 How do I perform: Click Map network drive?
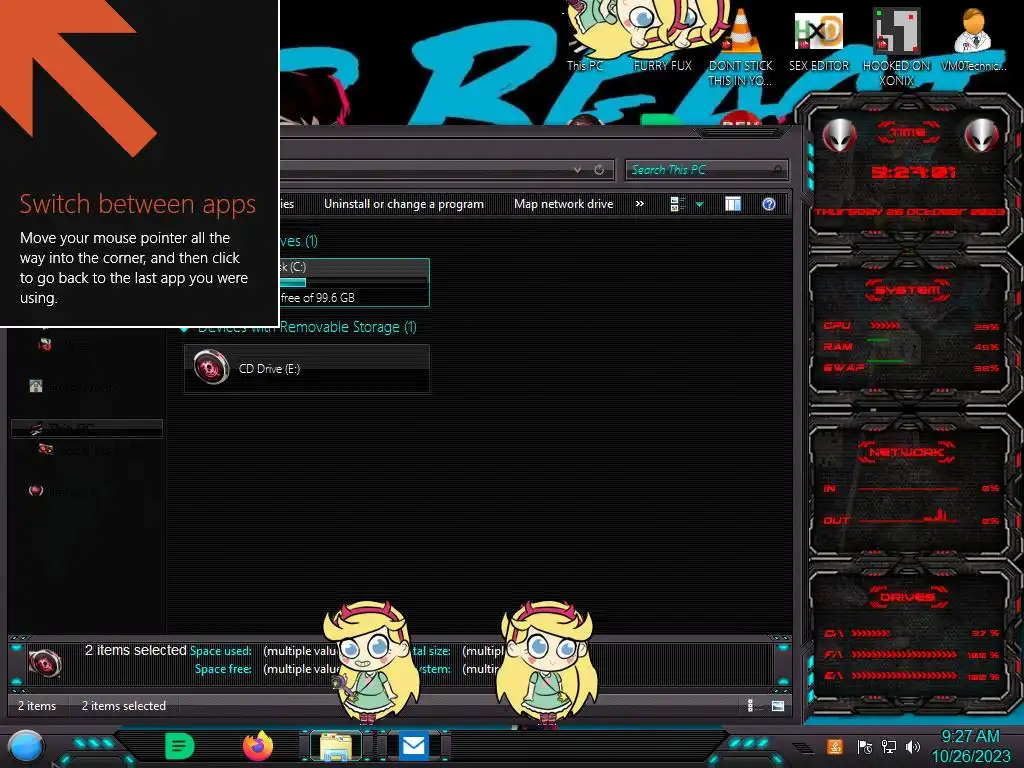564,204
